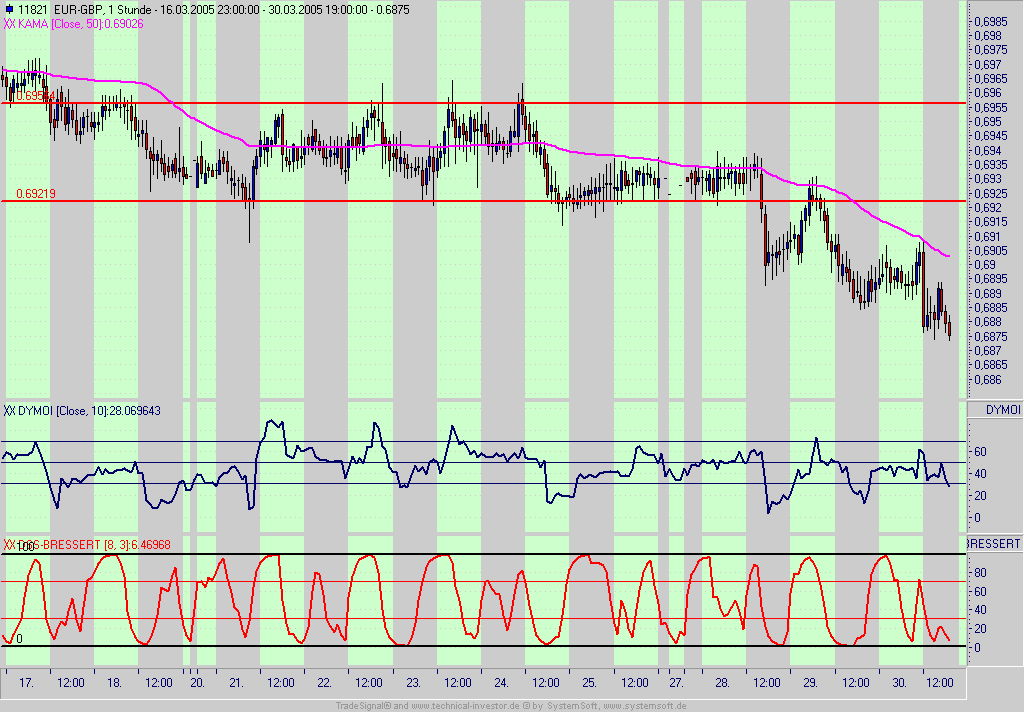Click the 20. date label on the time axis

point(197,683)
